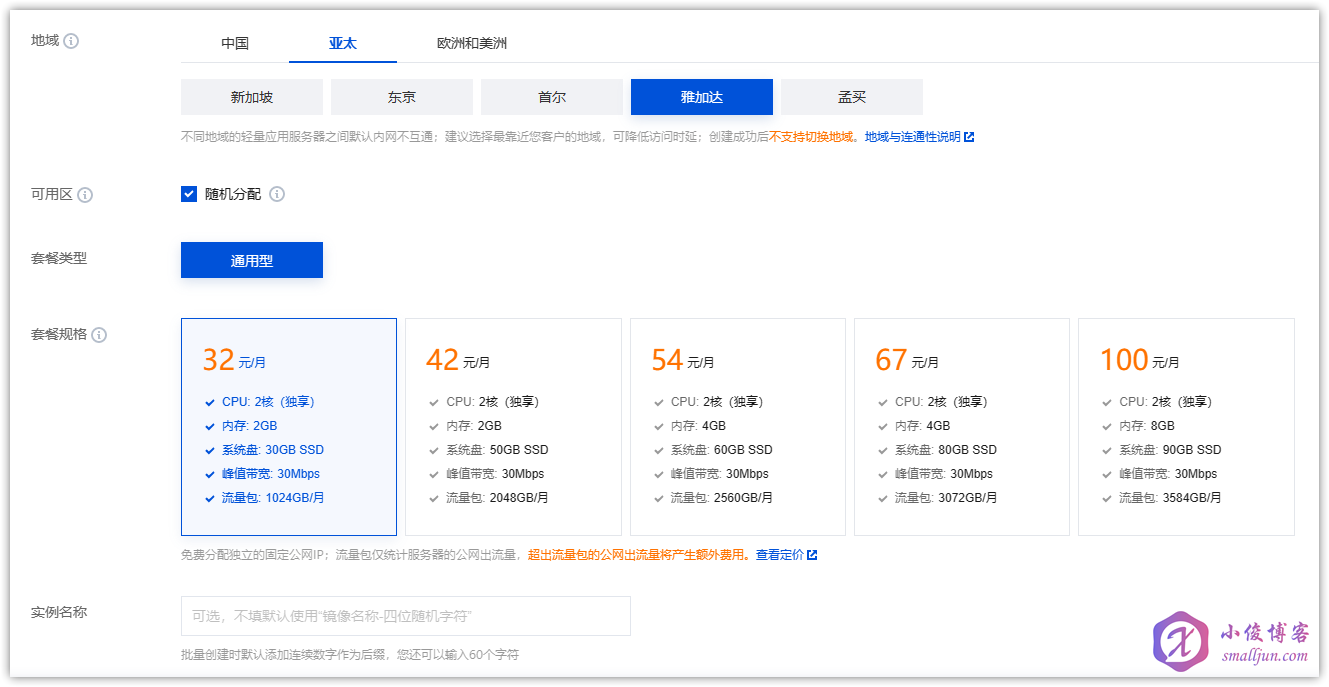1329x687 pixels.
Task: Toggle the 随机分配 checkbox
Action: click(189, 194)
